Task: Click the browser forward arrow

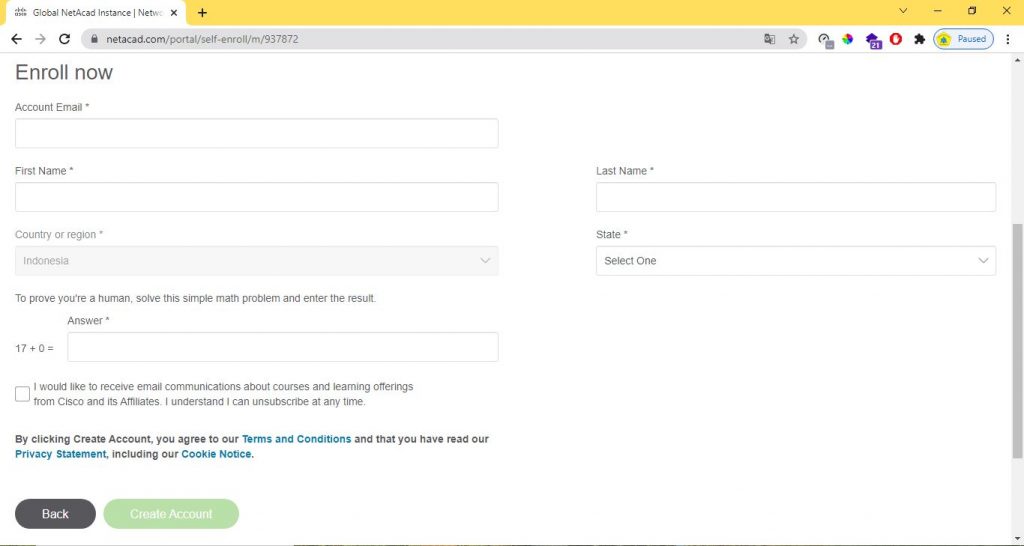Action: tap(40, 39)
